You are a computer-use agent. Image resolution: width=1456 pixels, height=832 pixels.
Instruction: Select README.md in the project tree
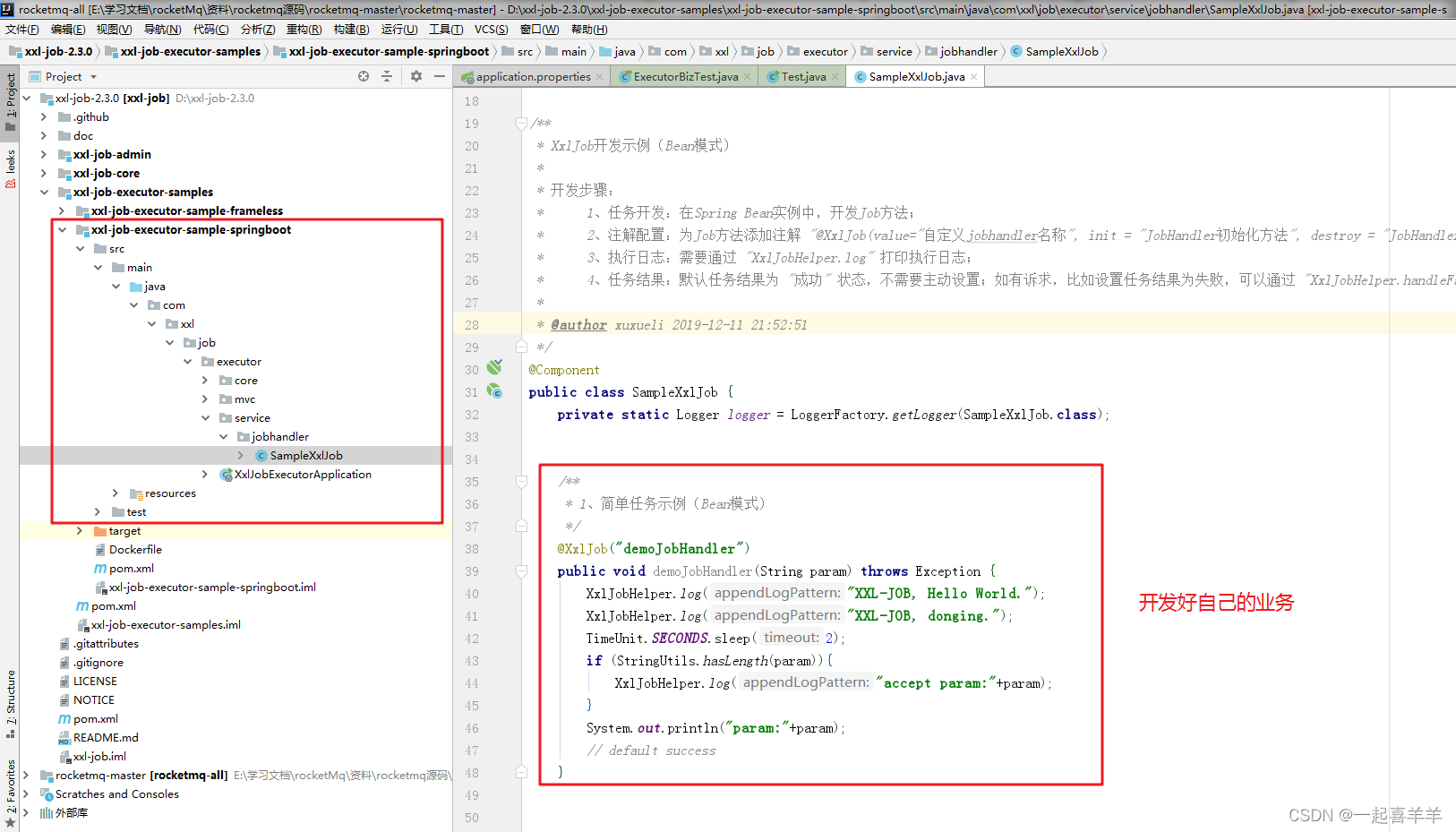(106, 737)
